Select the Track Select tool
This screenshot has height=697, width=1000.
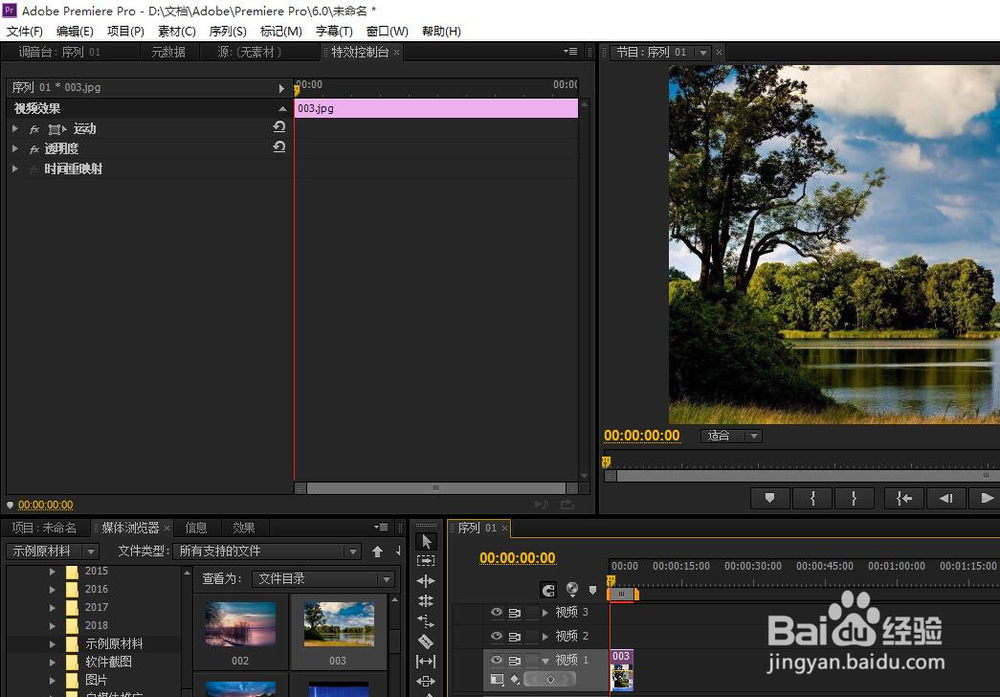click(x=426, y=561)
